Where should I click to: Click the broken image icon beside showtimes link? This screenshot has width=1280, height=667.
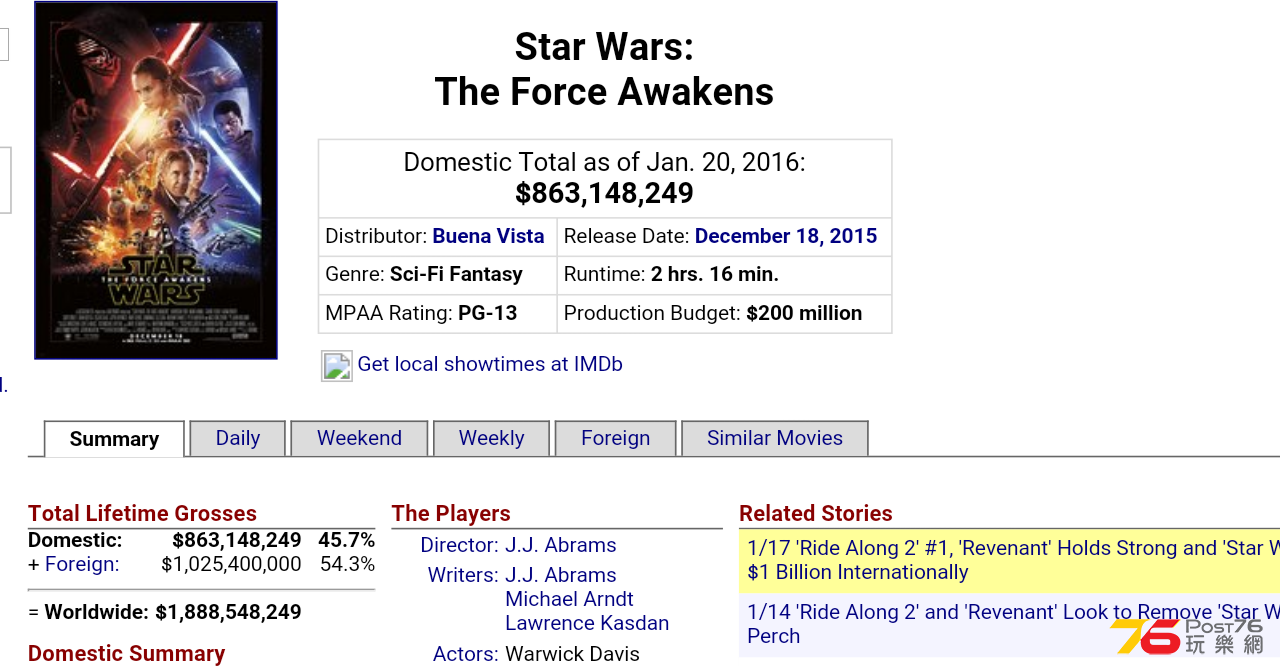click(337, 366)
